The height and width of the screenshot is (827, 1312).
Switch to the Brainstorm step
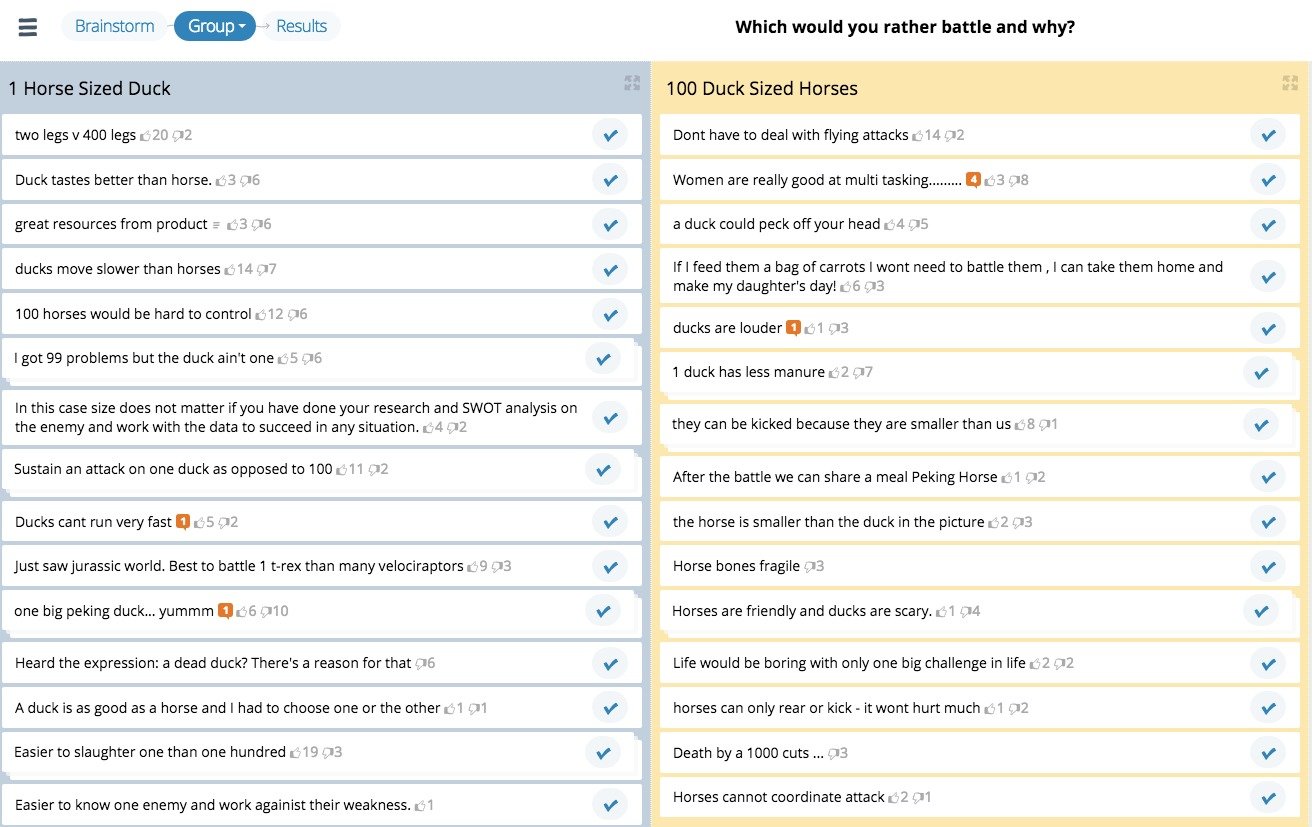click(x=115, y=26)
